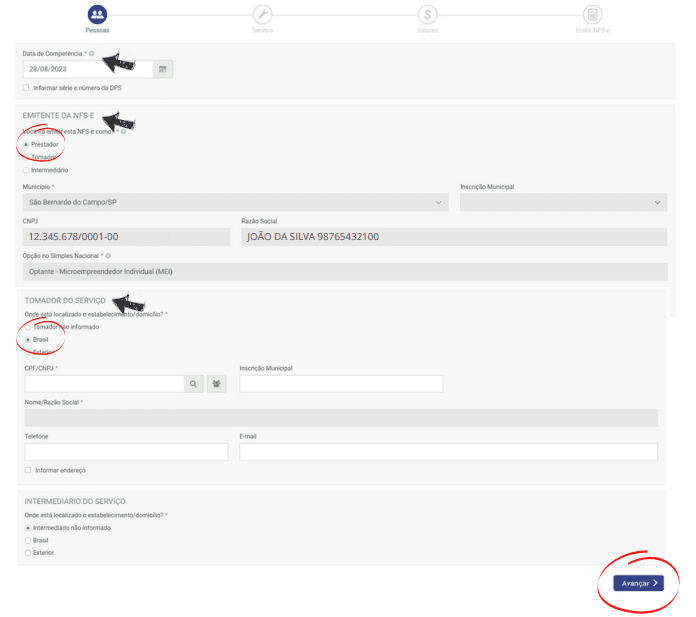This screenshot has width=696, height=617.
Task: Click the Valores dollar step icon
Action: [427, 14]
